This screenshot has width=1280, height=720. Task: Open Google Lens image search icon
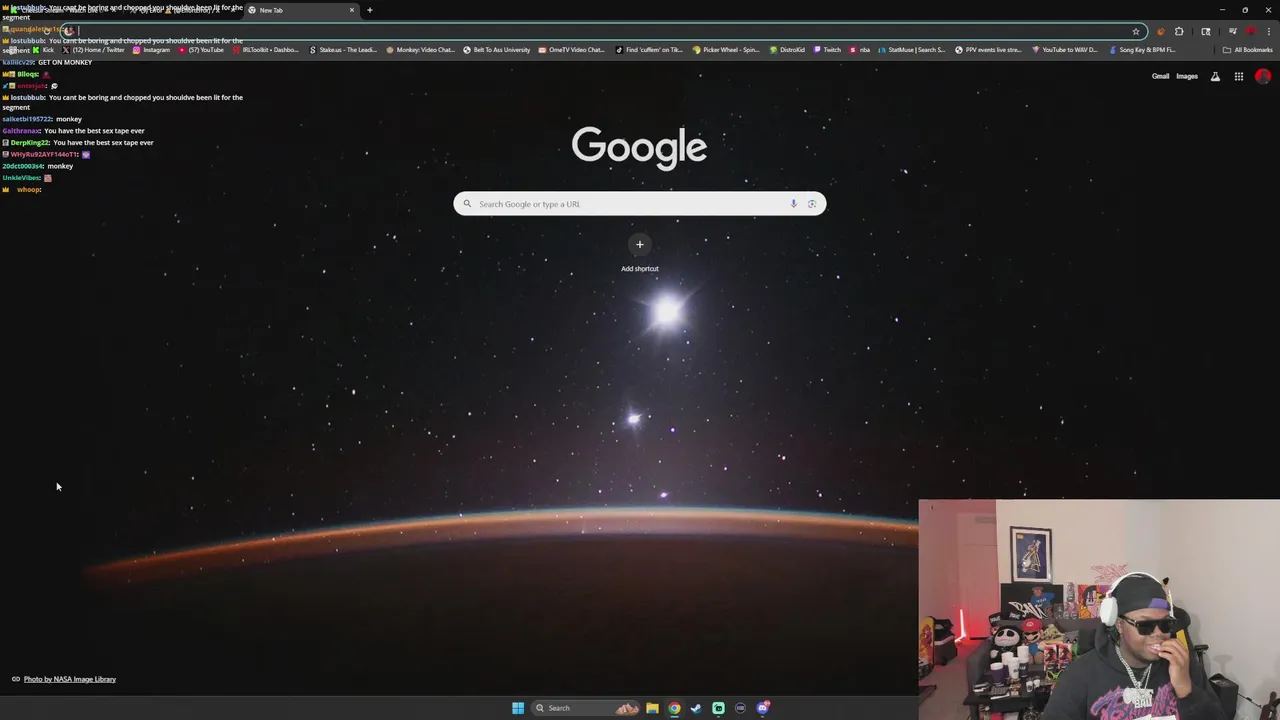(812, 204)
